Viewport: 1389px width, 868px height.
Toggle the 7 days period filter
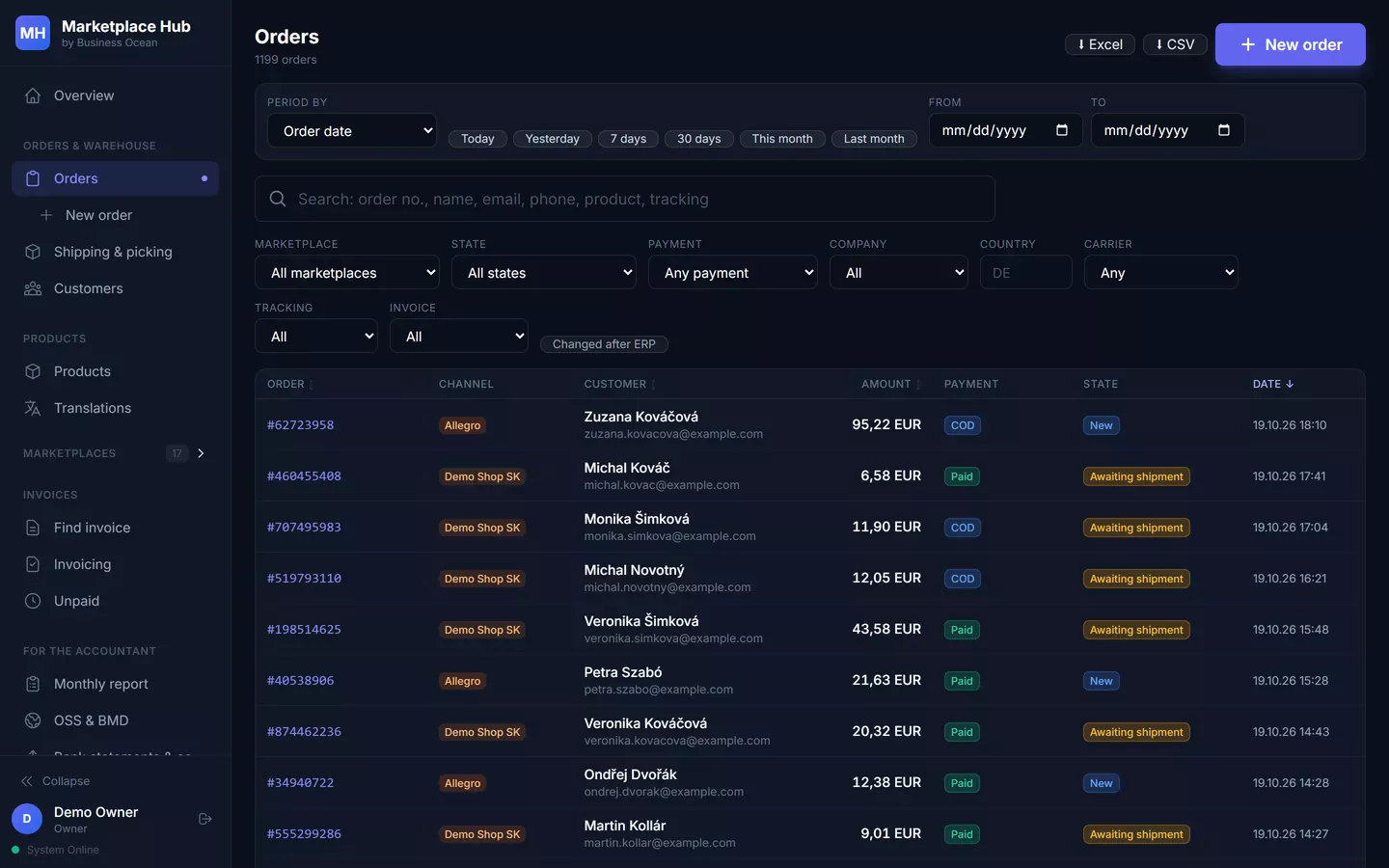tap(628, 139)
